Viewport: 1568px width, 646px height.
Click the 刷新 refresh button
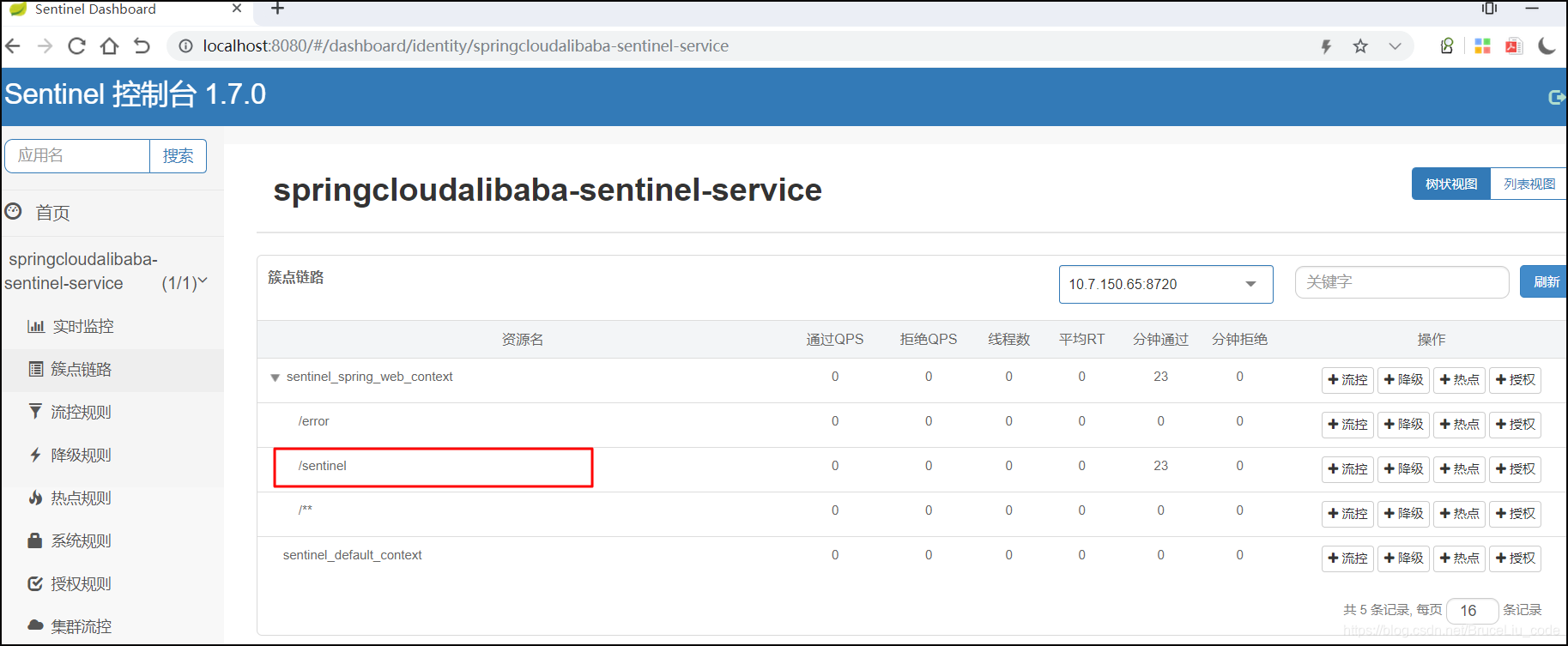click(1545, 281)
